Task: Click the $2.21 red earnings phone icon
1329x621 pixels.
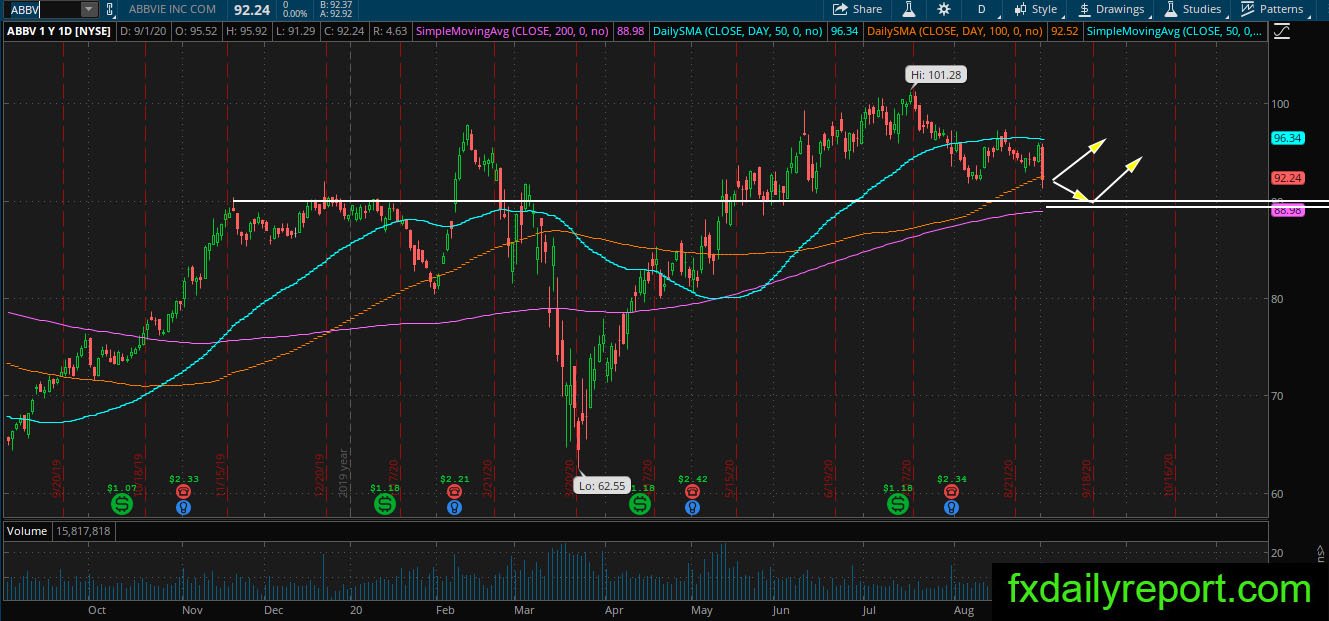Action: 455,492
